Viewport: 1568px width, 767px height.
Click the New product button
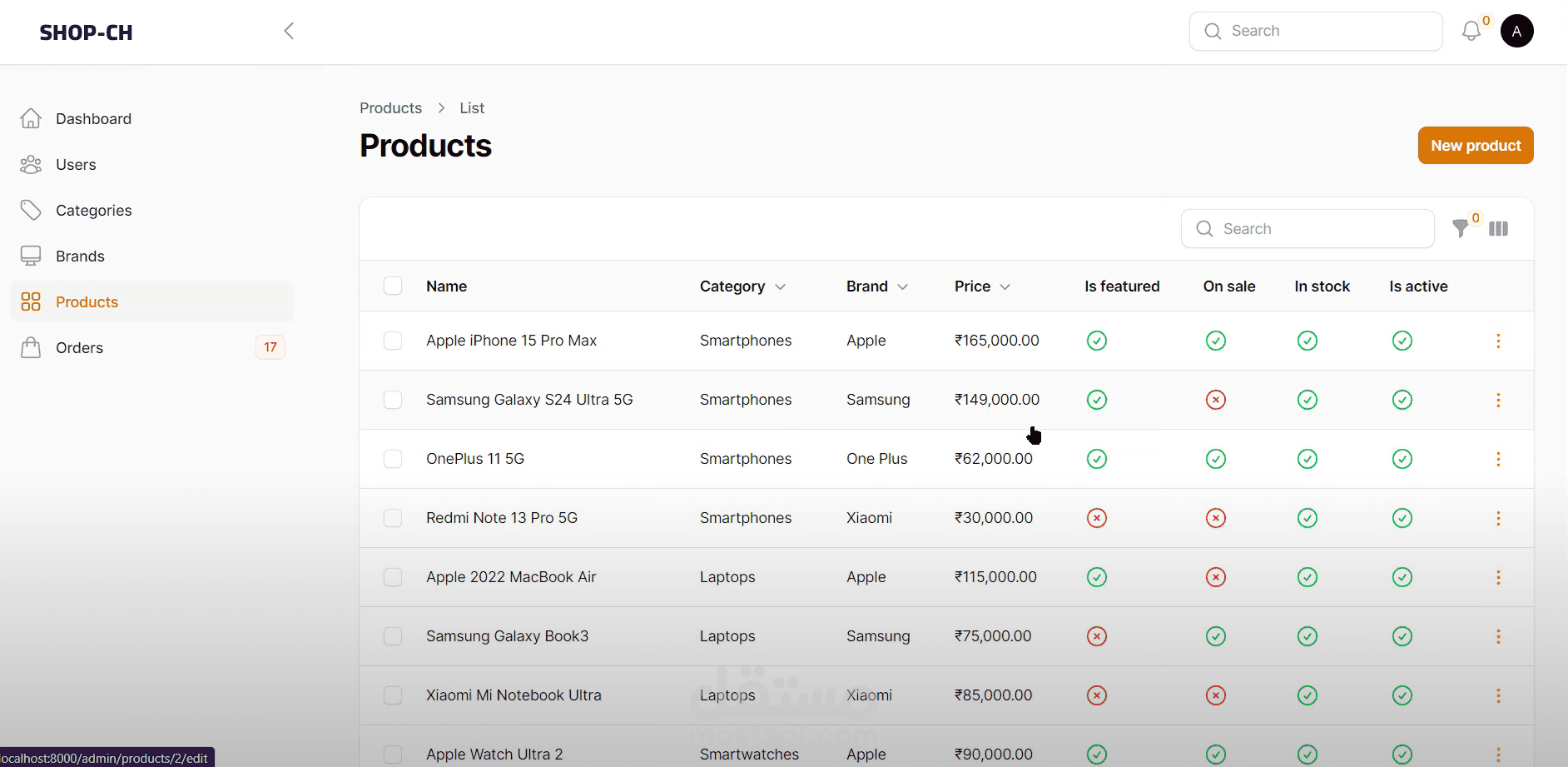[1475, 146]
